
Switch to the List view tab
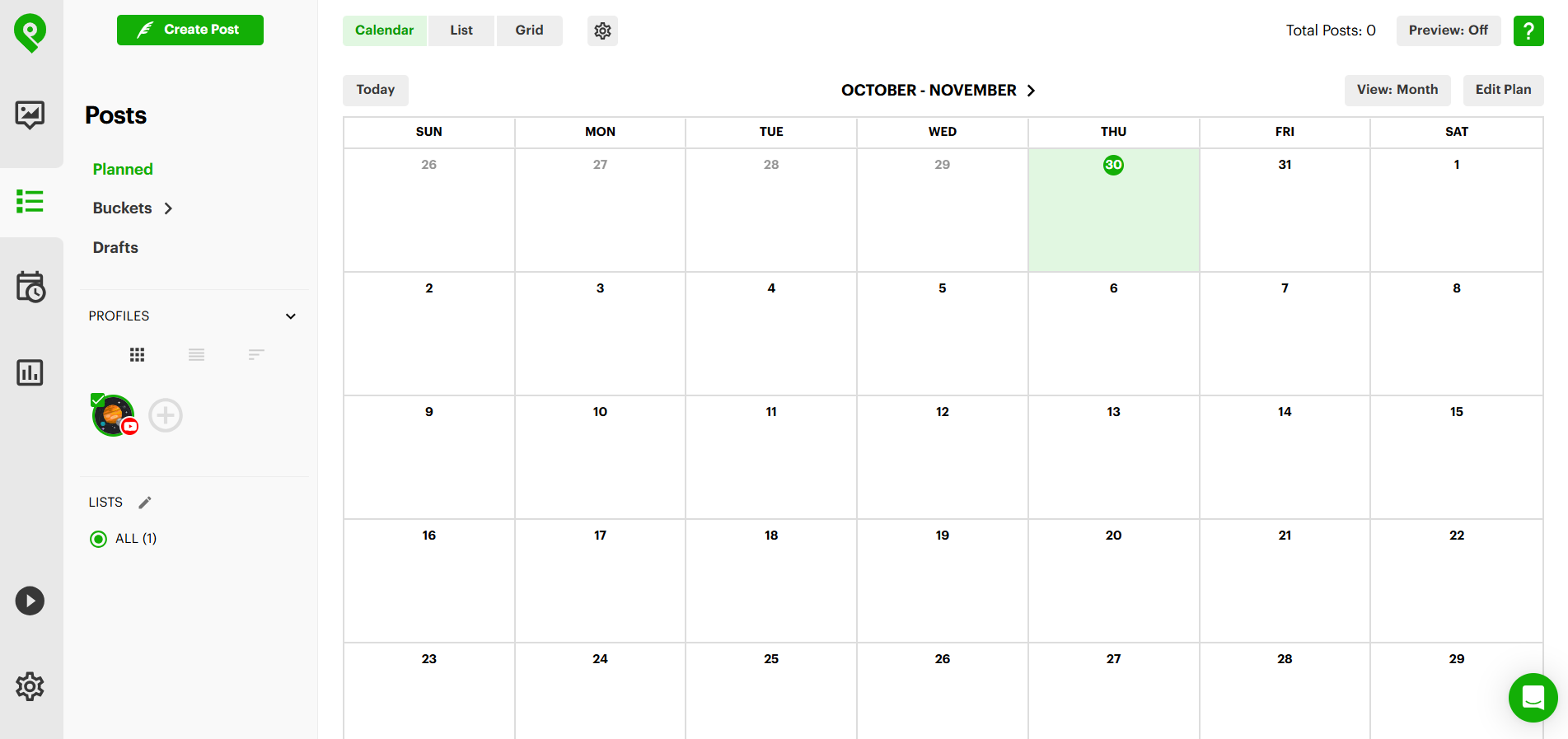coord(461,30)
